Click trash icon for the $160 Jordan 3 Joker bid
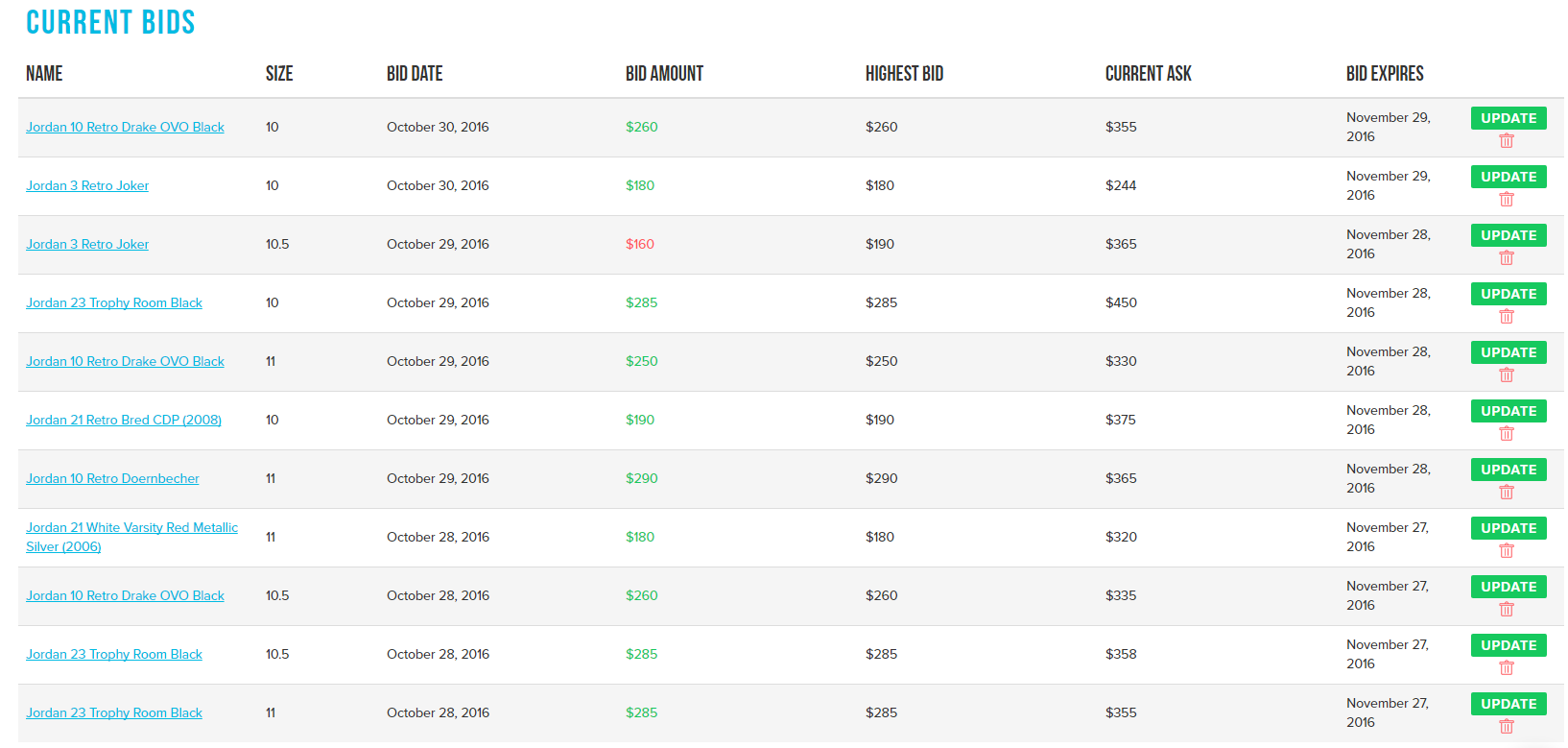The width and height of the screenshot is (1568, 748). tap(1507, 258)
